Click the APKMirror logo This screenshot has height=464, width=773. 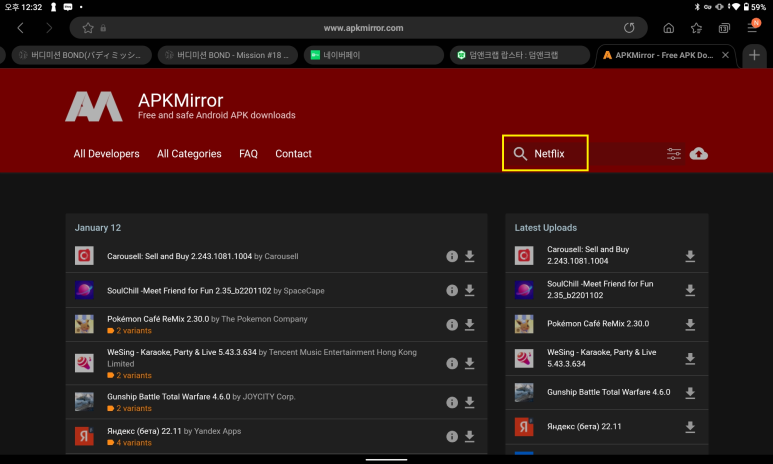pos(94,106)
